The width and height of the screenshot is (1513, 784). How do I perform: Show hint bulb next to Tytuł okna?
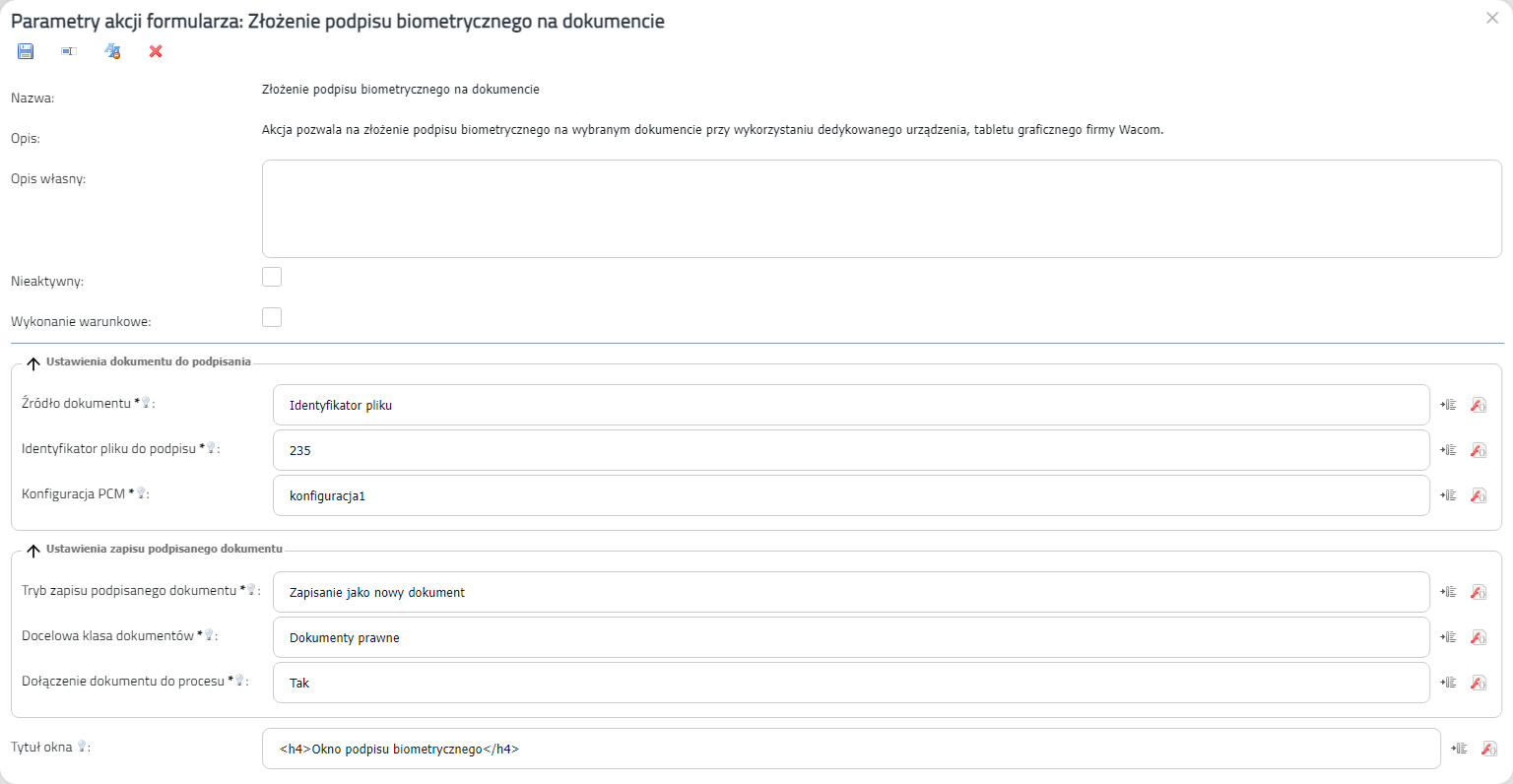[x=82, y=747]
